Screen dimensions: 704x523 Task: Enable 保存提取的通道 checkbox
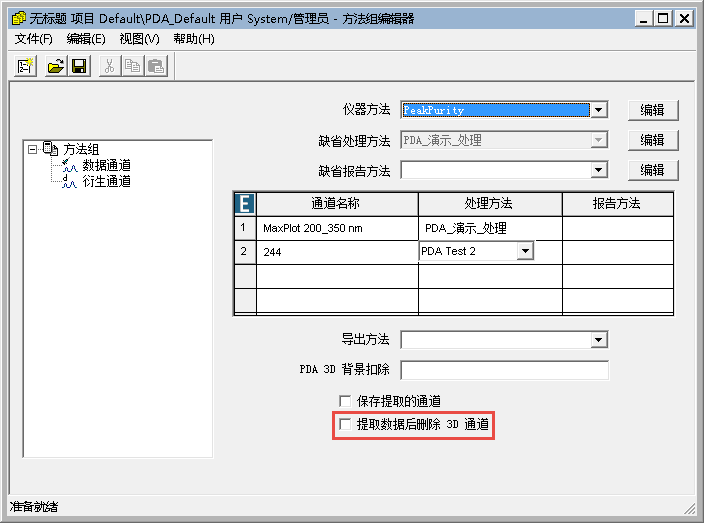[x=345, y=400]
